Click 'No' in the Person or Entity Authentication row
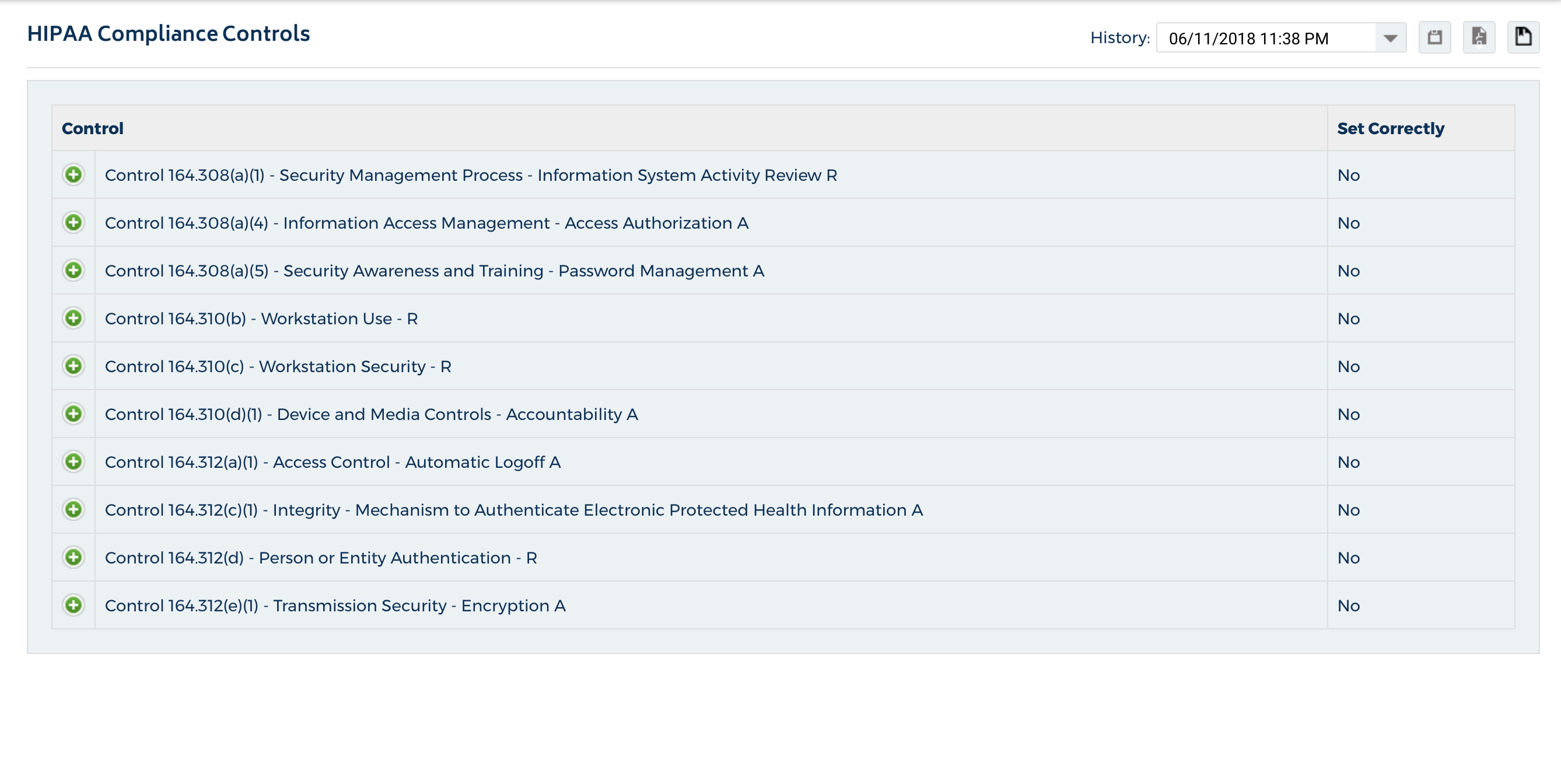This screenshot has width=1561, height=784. (x=1348, y=559)
